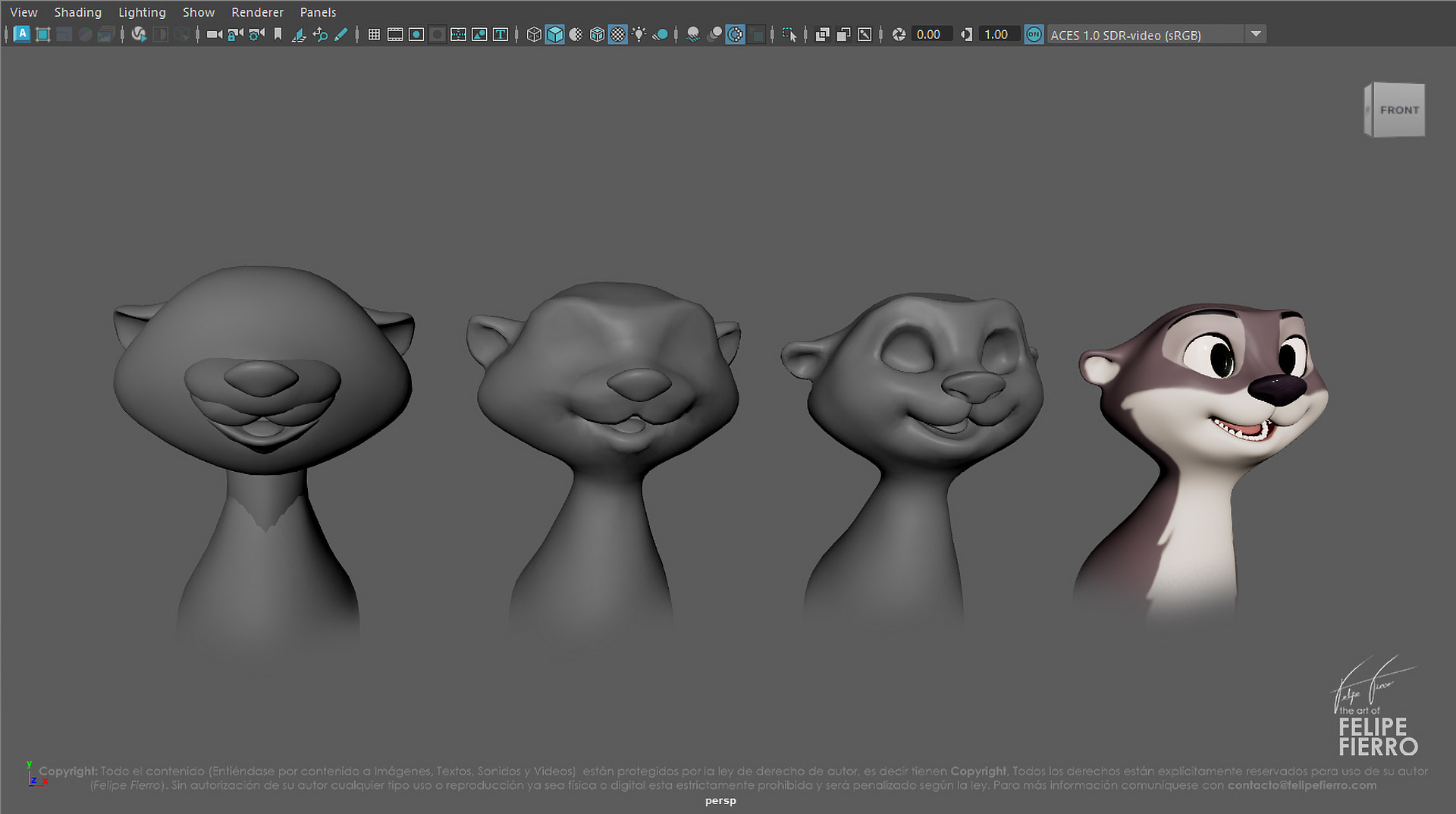The width and height of the screenshot is (1456, 814).
Task: Click the Gamma value field showing 1.00
Action: click(x=997, y=34)
